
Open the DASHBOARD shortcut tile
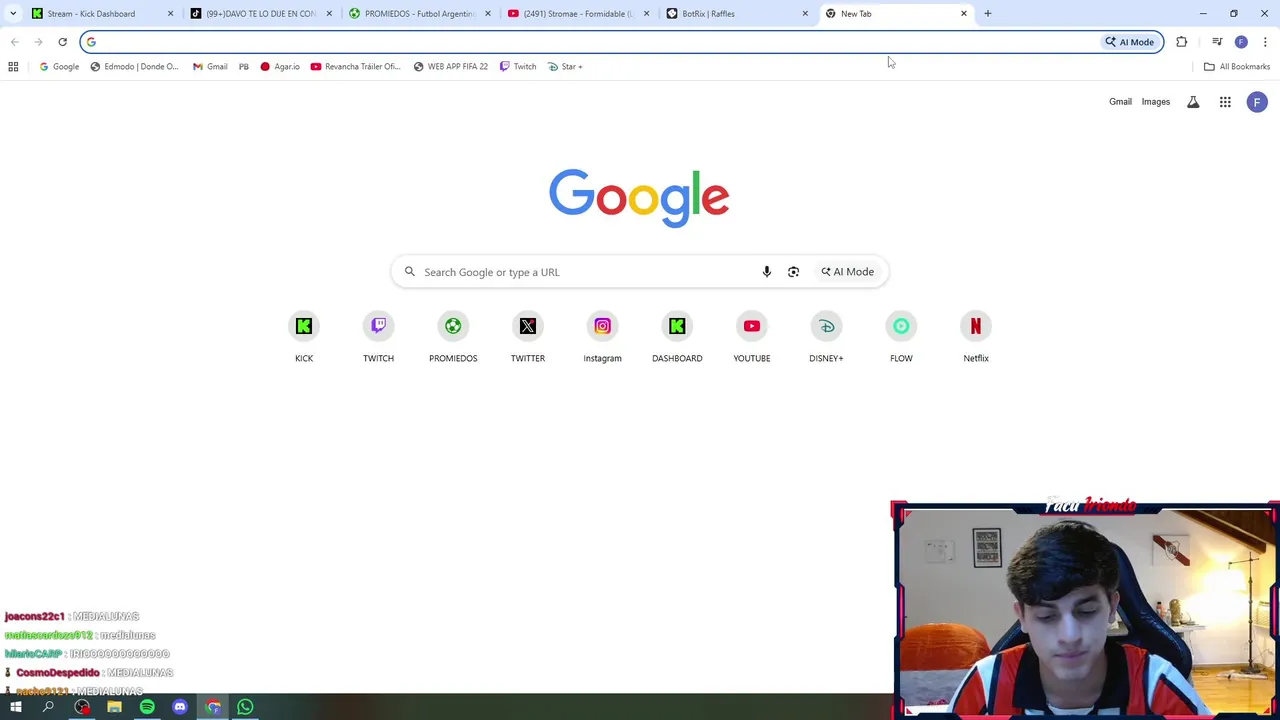point(677,338)
